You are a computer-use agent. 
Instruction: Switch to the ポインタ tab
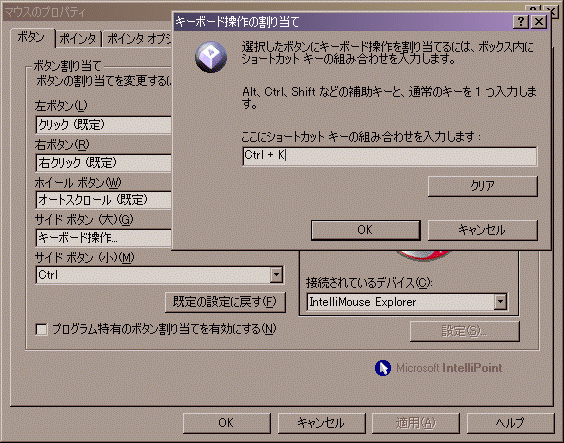78,39
